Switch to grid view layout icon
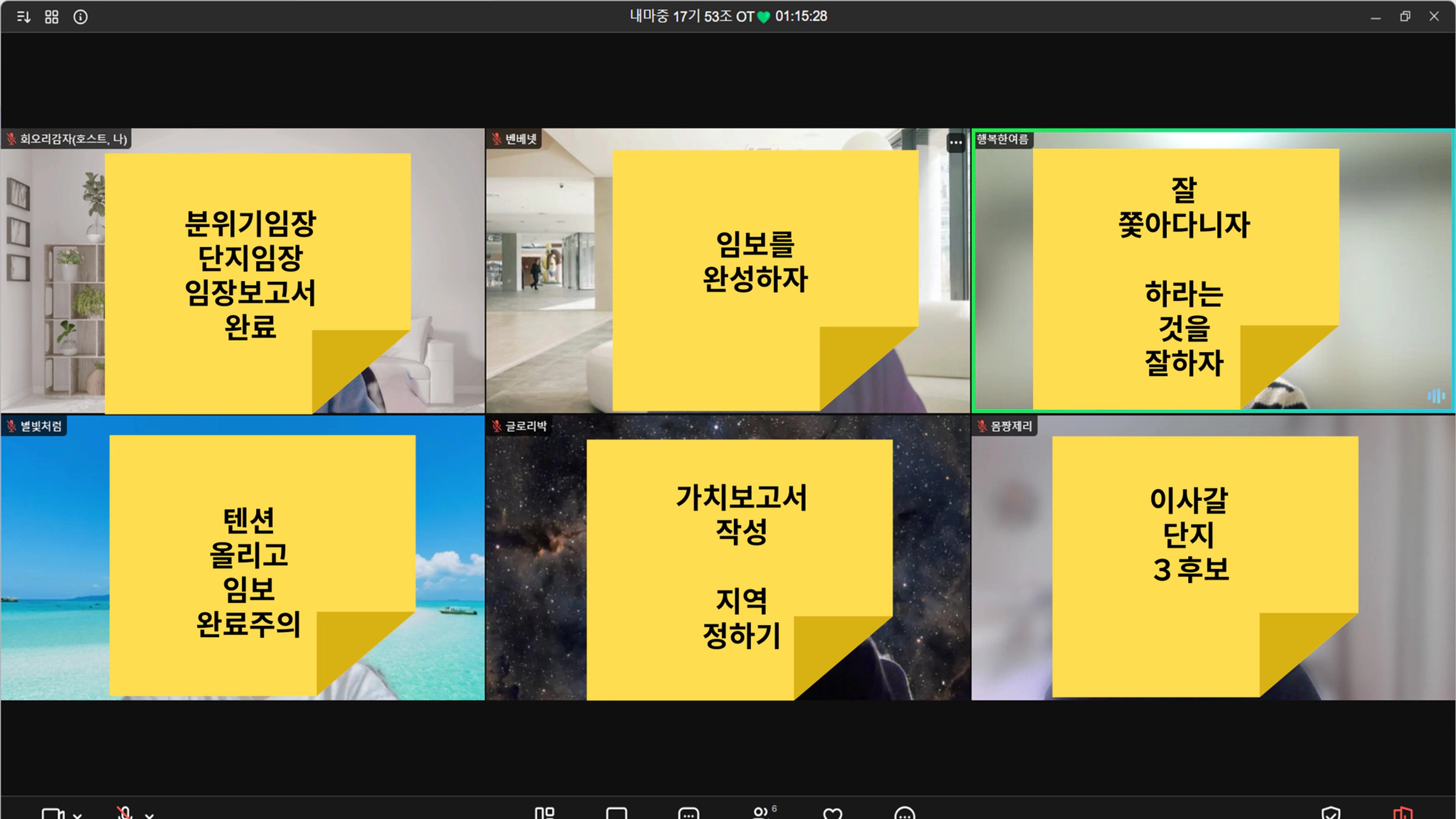This screenshot has height=819, width=1456. pos(52,17)
